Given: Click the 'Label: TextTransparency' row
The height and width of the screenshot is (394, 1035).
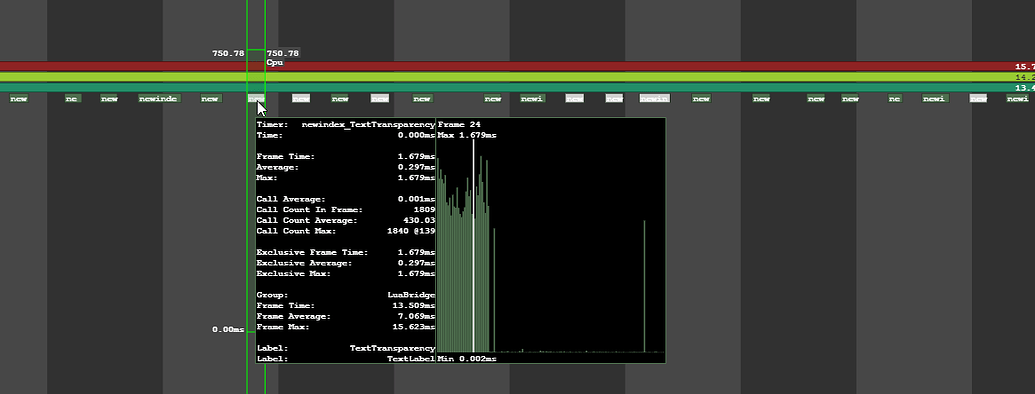Looking at the screenshot, I should [x=346, y=348].
